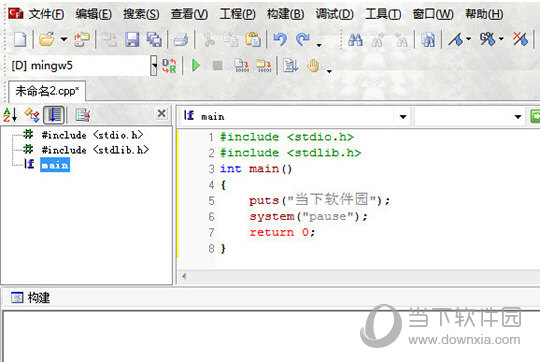
Task: Click the find previous binoculars icon
Action: [401, 40]
